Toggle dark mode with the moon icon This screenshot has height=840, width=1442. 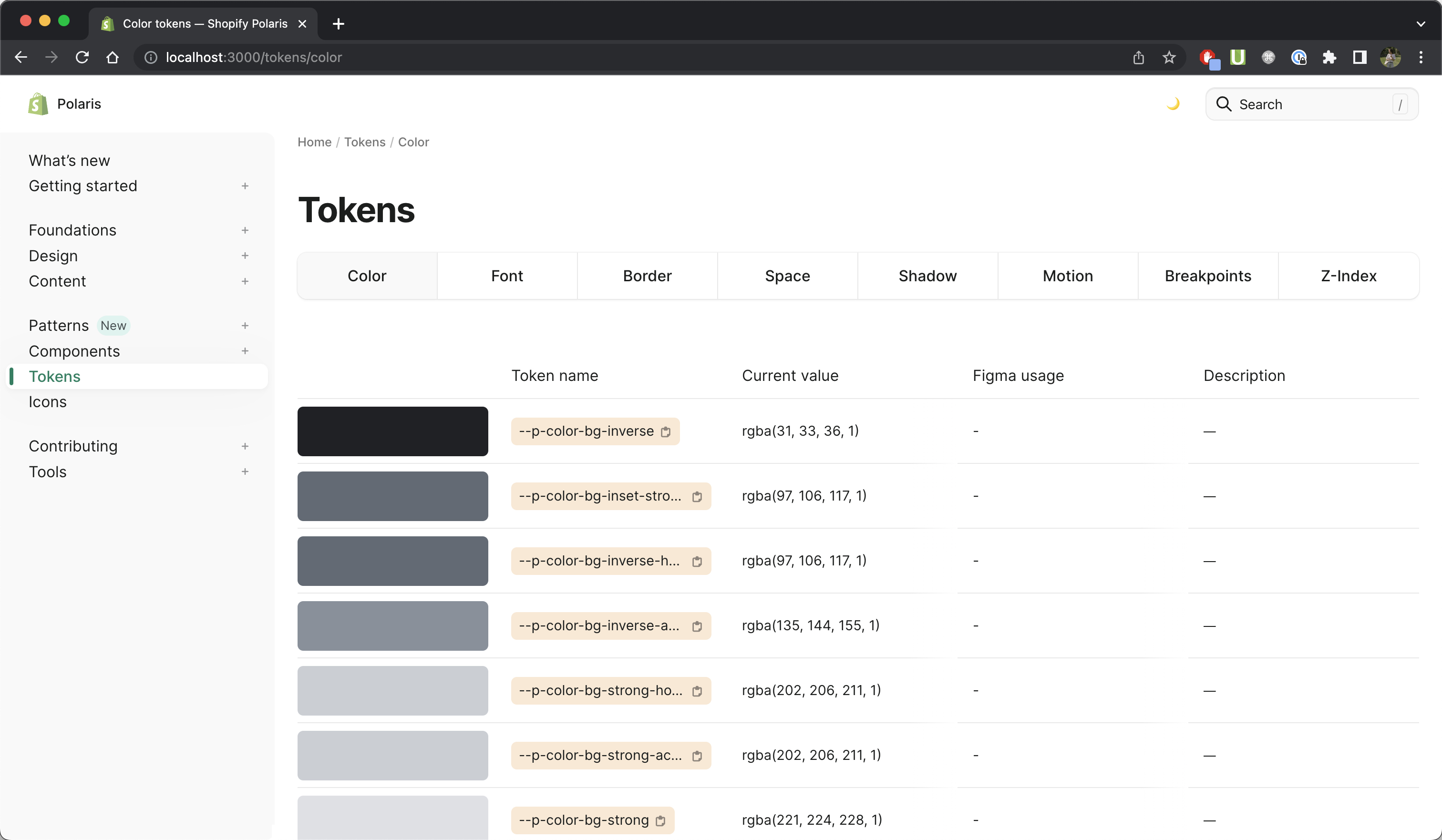(x=1173, y=104)
